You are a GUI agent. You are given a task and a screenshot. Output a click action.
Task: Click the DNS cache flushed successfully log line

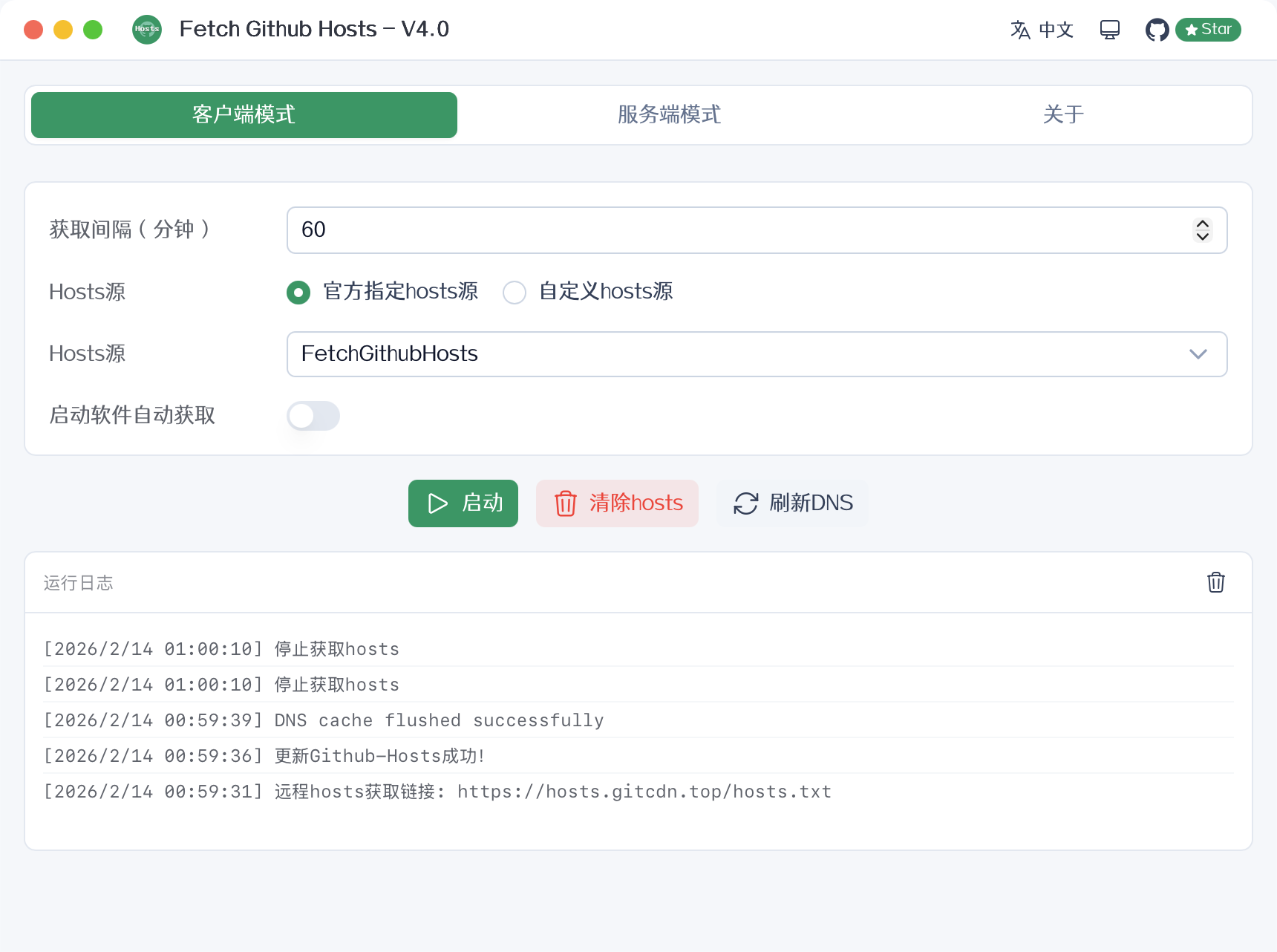(638, 720)
